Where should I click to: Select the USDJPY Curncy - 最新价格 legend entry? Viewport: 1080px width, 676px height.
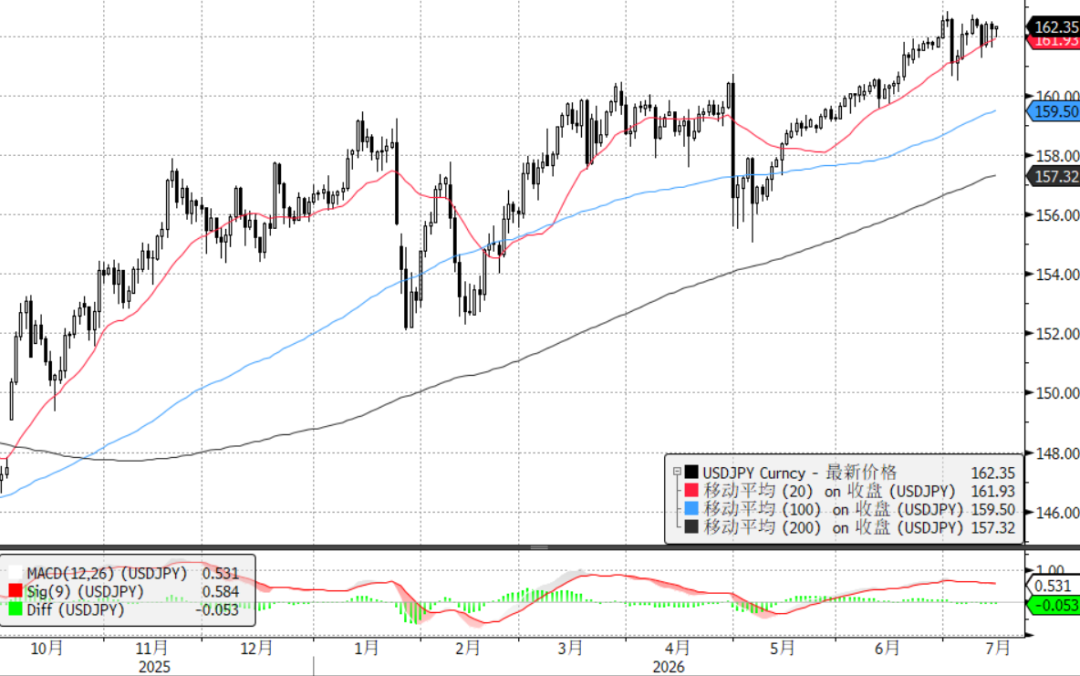(x=800, y=473)
